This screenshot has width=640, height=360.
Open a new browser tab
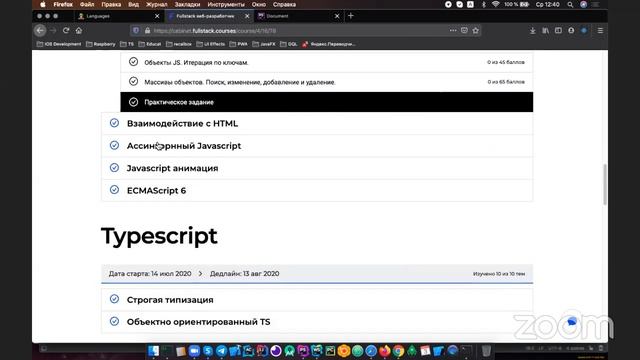point(351,16)
